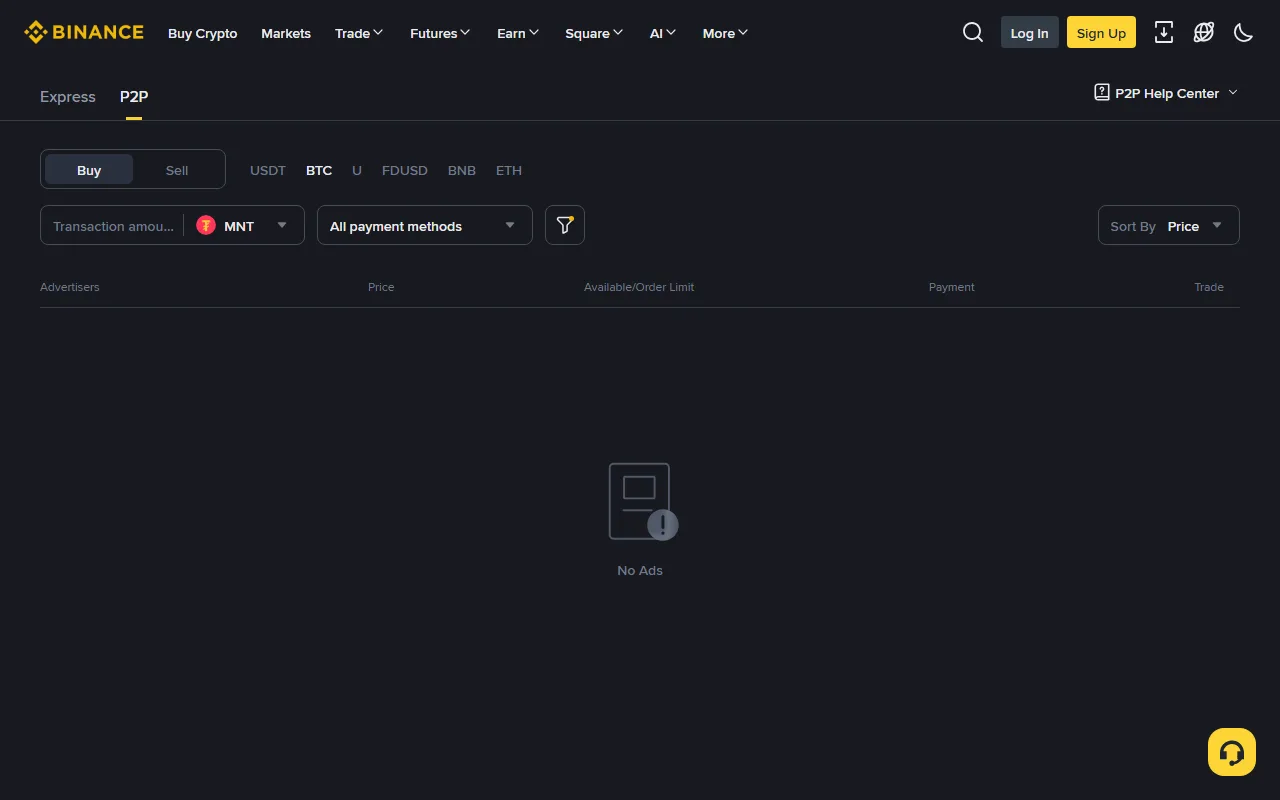Screen dimensions: 1280x800
Task: Click the Trade column header
Action: click(1209, 287)
